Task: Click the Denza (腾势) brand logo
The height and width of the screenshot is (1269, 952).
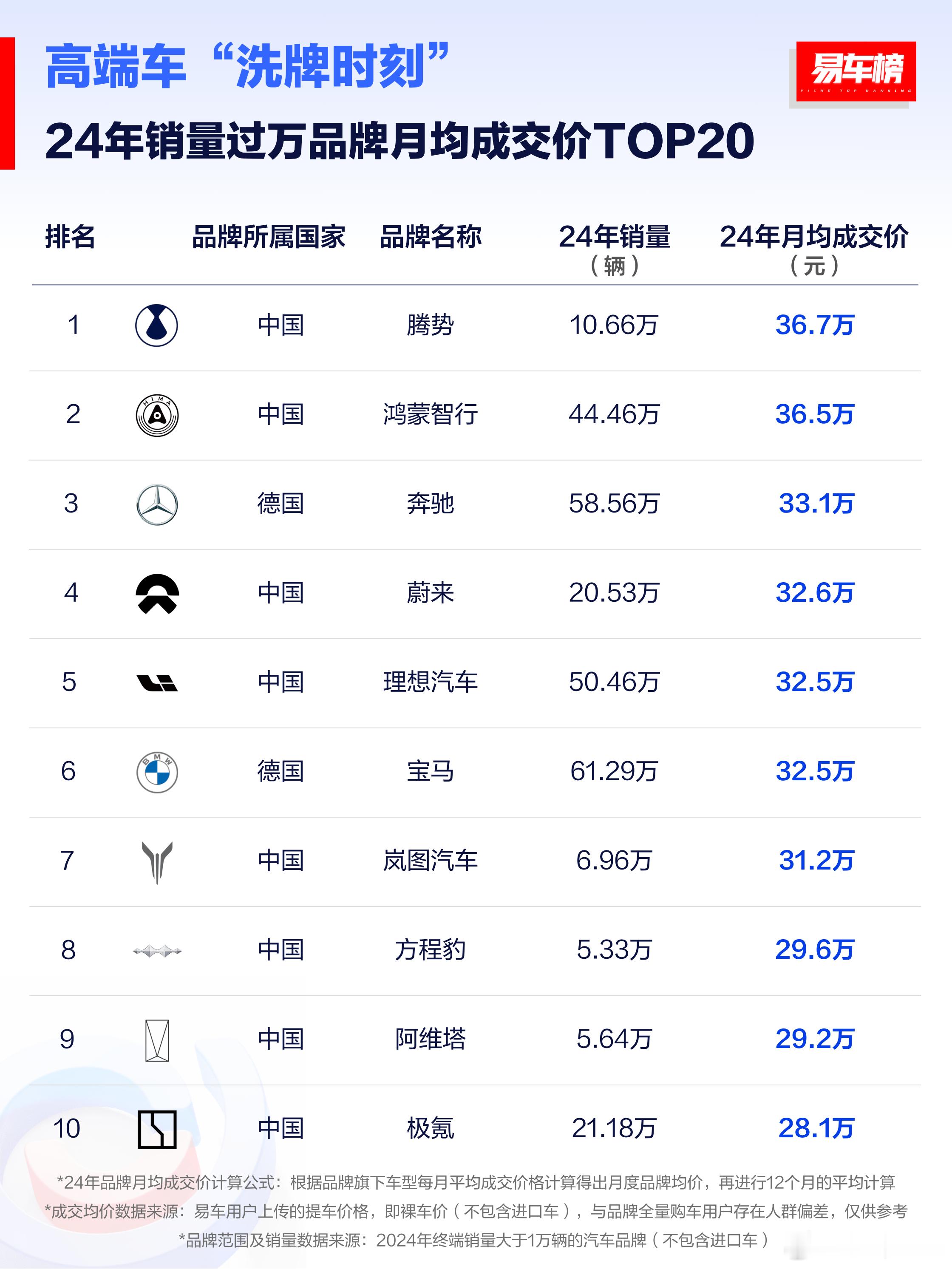Action: click(x=157, y=325)
